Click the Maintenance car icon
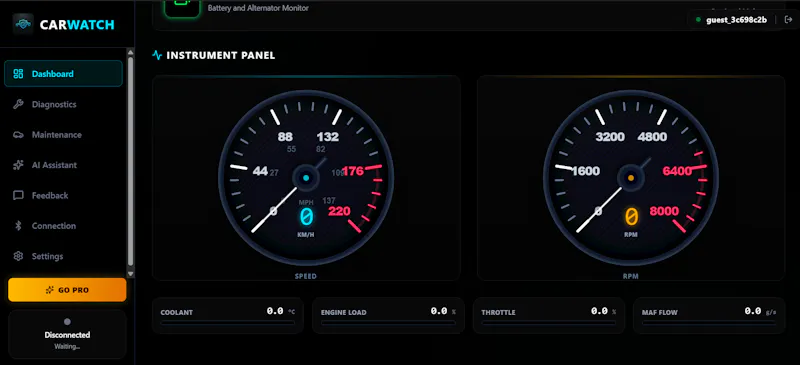The image size is (800, 365). [x=18, y=135]
